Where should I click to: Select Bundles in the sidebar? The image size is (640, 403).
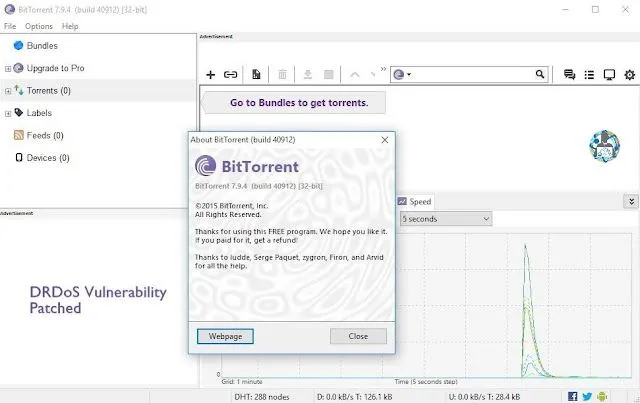click(x=42, y=46)
